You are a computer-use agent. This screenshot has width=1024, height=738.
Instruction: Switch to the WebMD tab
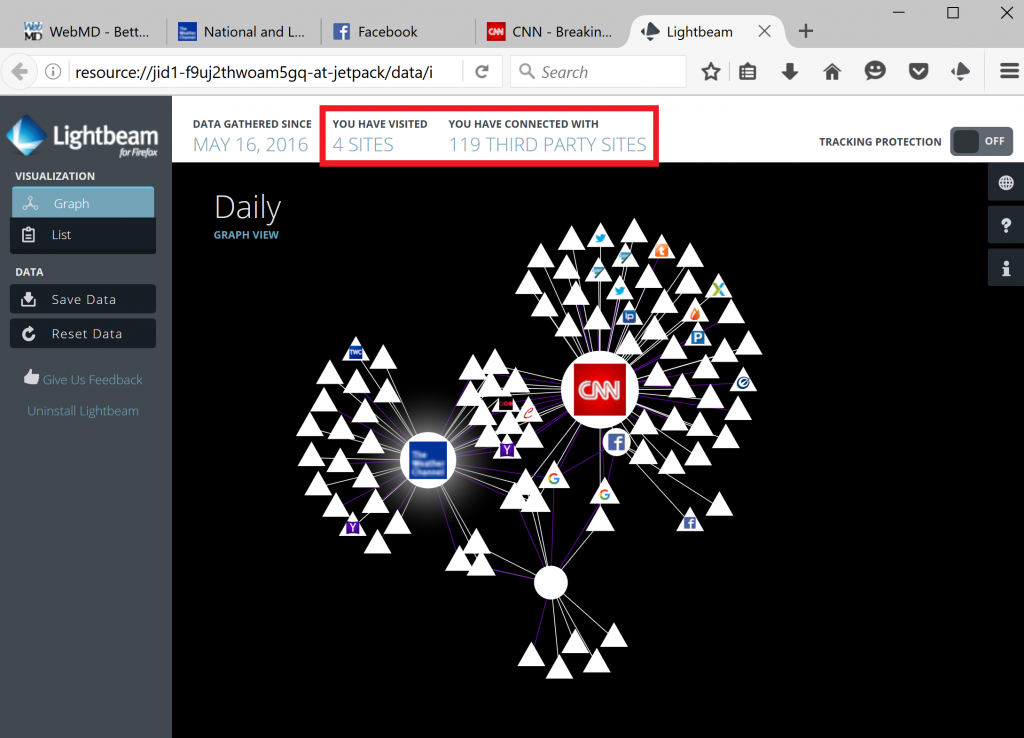pyautogui.click(x=87, y=31)
